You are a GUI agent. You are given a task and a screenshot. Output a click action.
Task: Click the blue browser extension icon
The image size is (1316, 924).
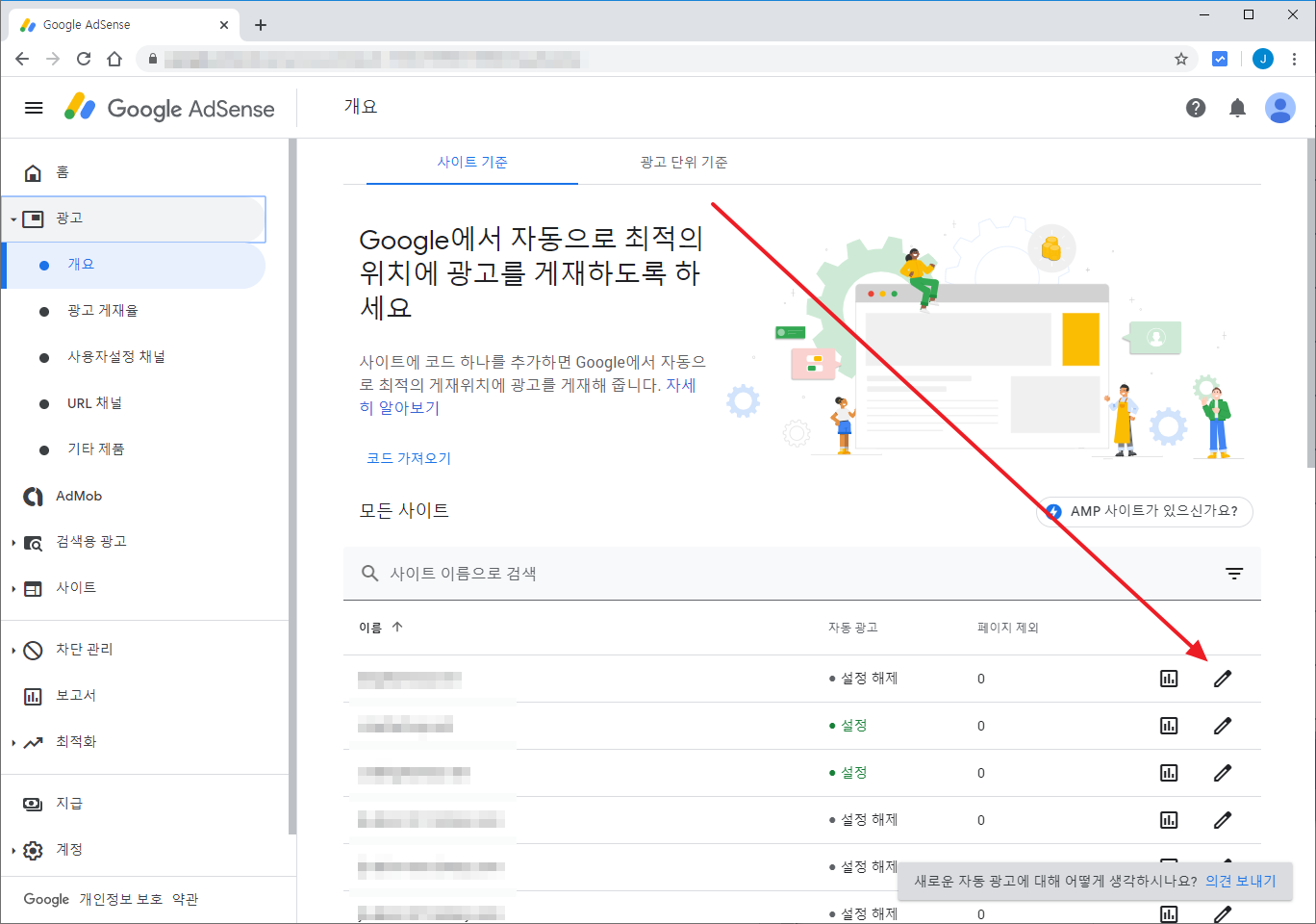[x=1220, y=59]
